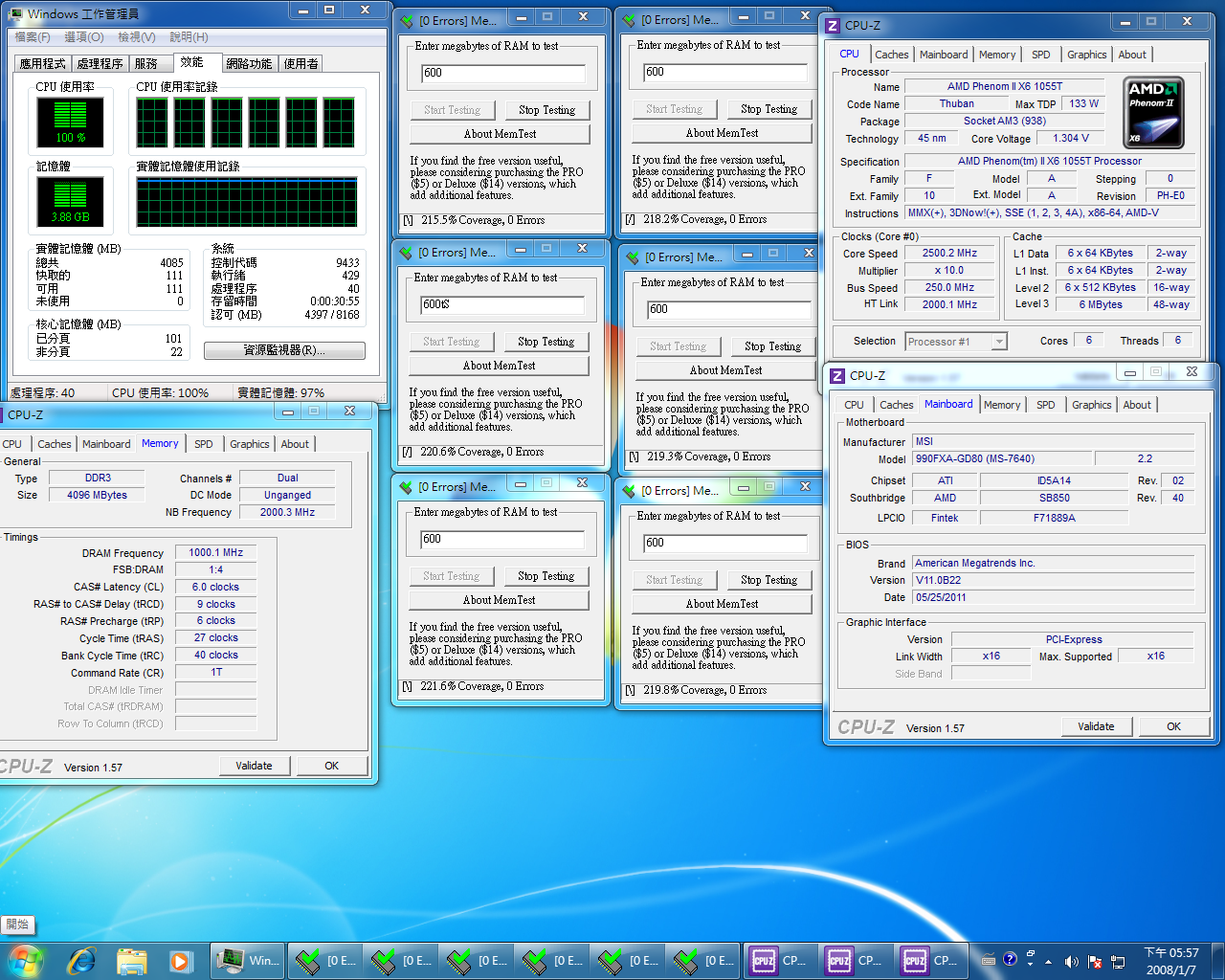Activate the Task Manager taskbar button
The width and height of the screenshot is (1225, 980).
[x=248, y=960]
